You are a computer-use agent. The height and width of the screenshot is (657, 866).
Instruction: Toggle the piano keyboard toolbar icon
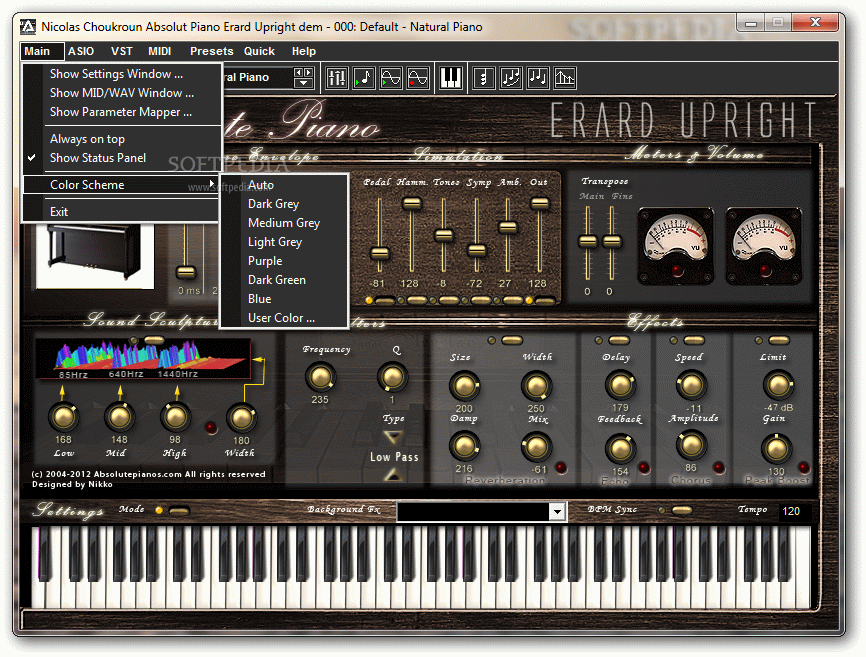click(x=451, y=78)
